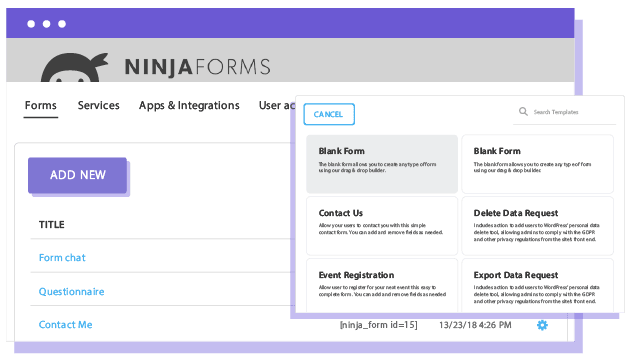
Task: Open settings gear for Contact Me form
Action: pyautogui.click(x=542, y=325)
